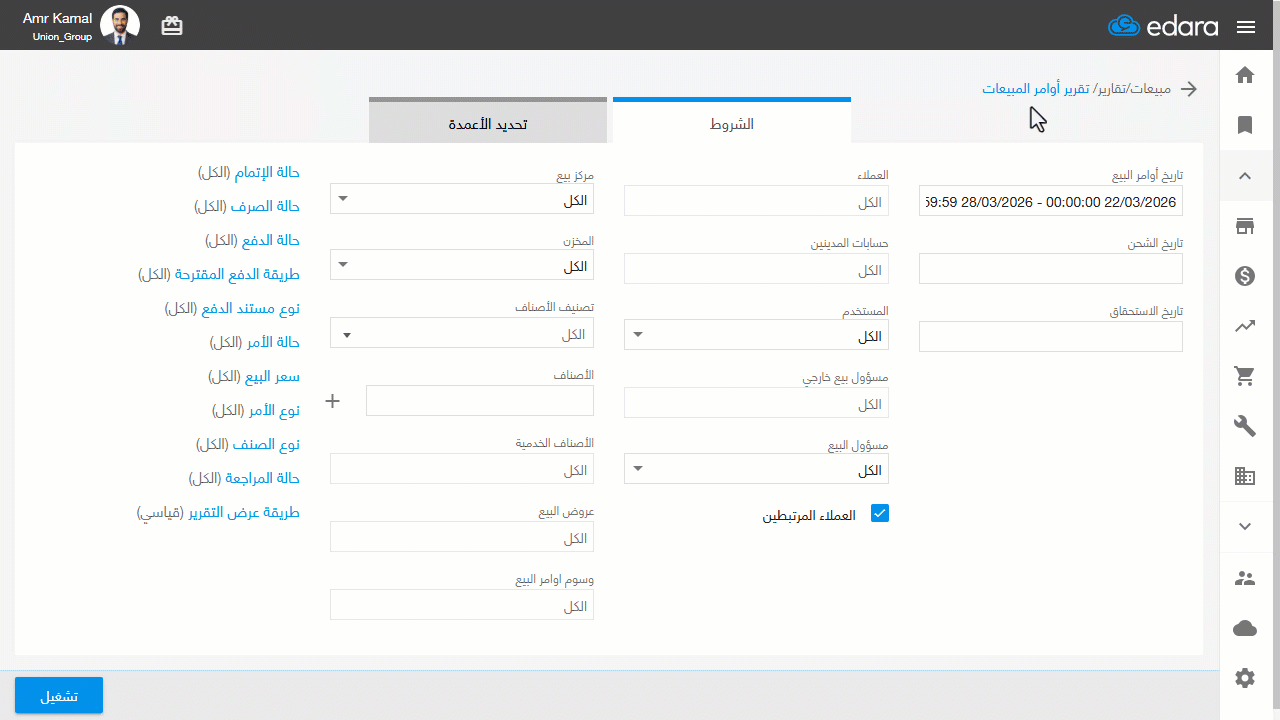Screen dimensions: 1280x720
Task: Open the people group icon in sidebar
Action: (1245, 577)
